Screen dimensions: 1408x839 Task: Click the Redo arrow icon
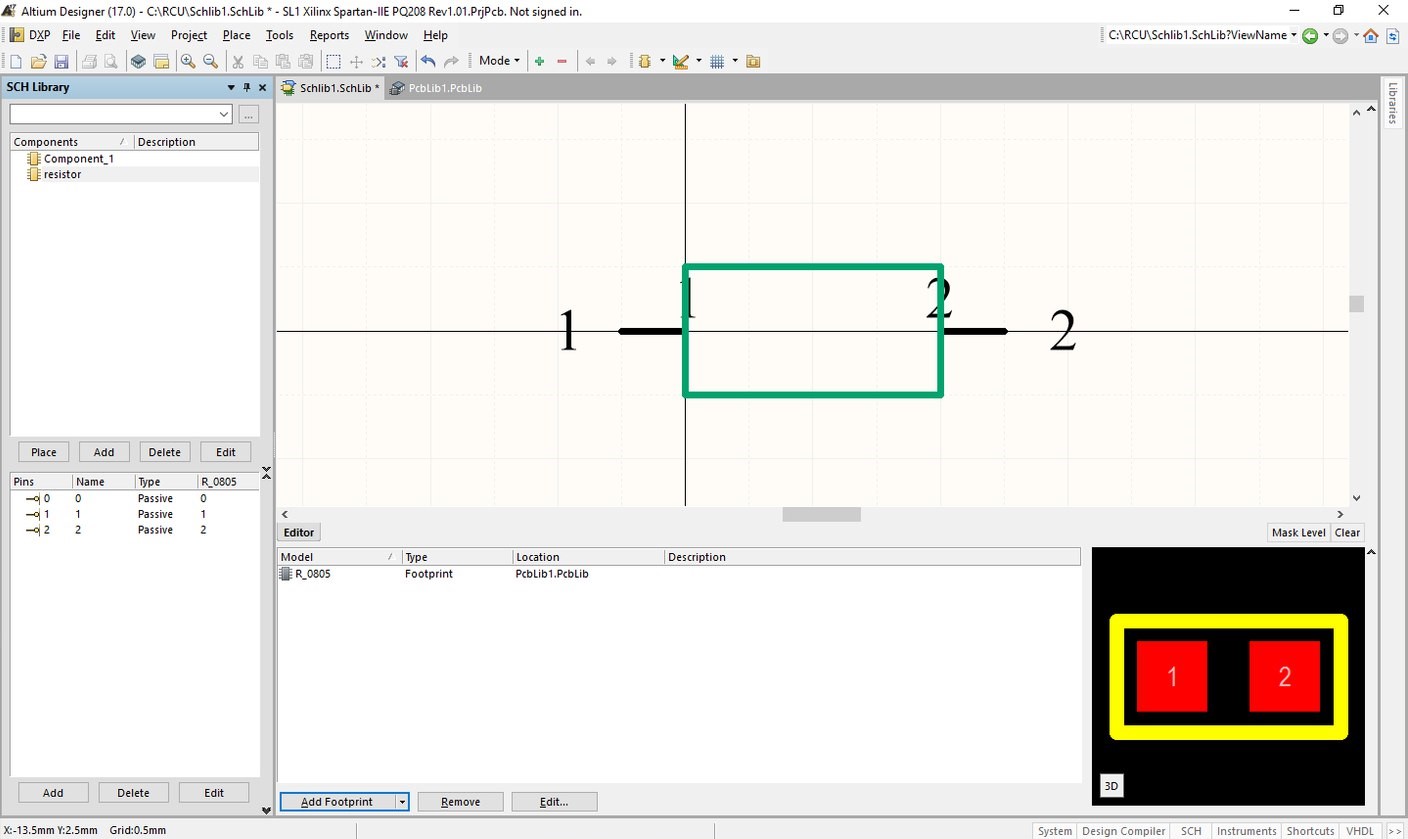[x=451, y=61]
